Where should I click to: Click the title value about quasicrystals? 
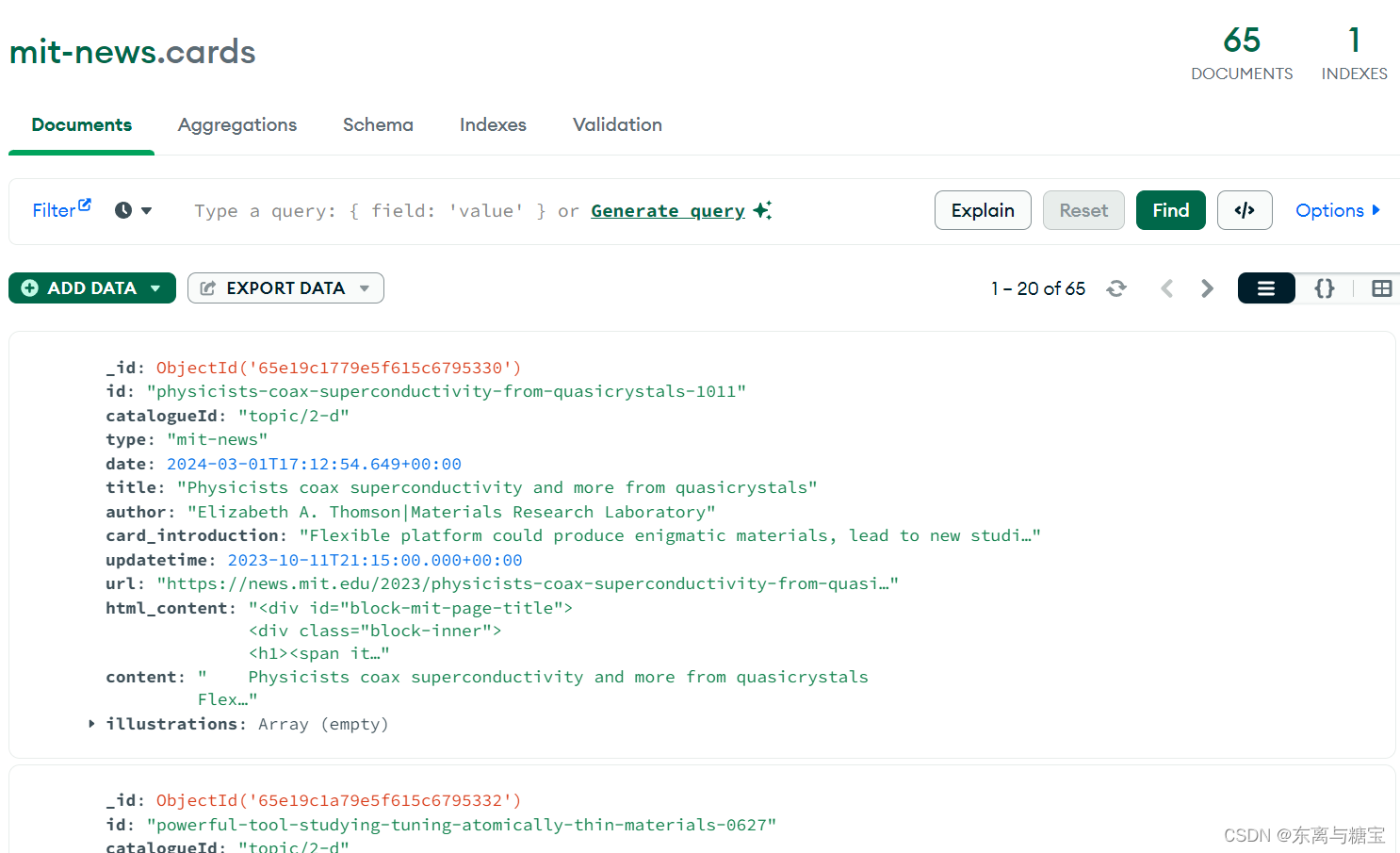(x=497, y=487)
